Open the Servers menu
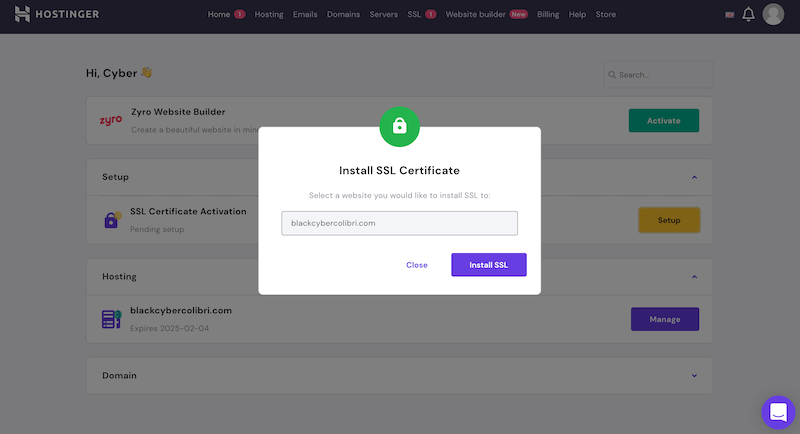Screen dimensions: 800x434 tap(384, 14)
